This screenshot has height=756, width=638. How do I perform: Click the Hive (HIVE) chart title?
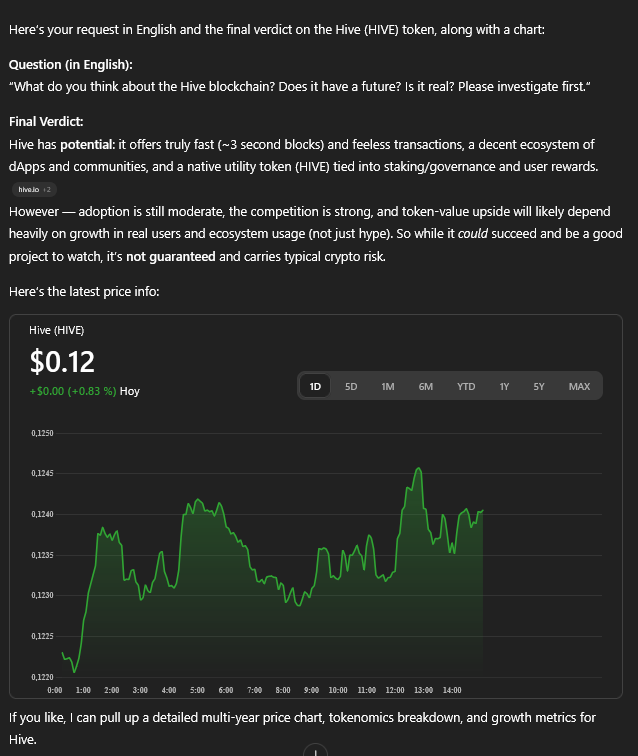(57, 330)
